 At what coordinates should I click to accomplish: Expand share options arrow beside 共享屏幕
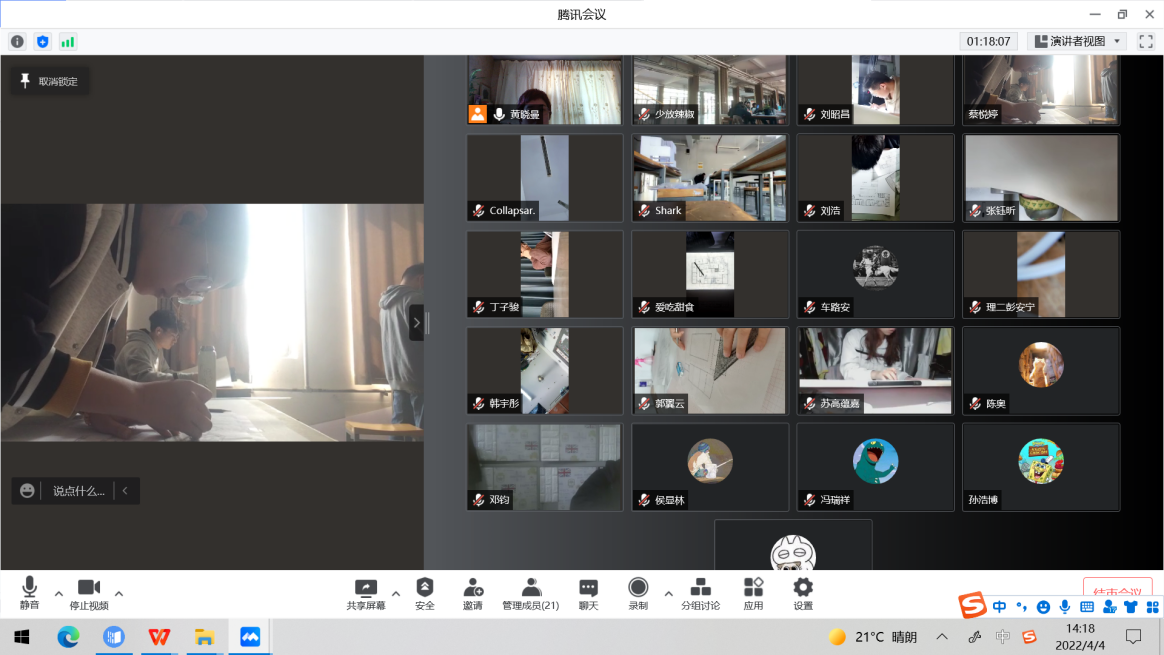pos(395,593)
